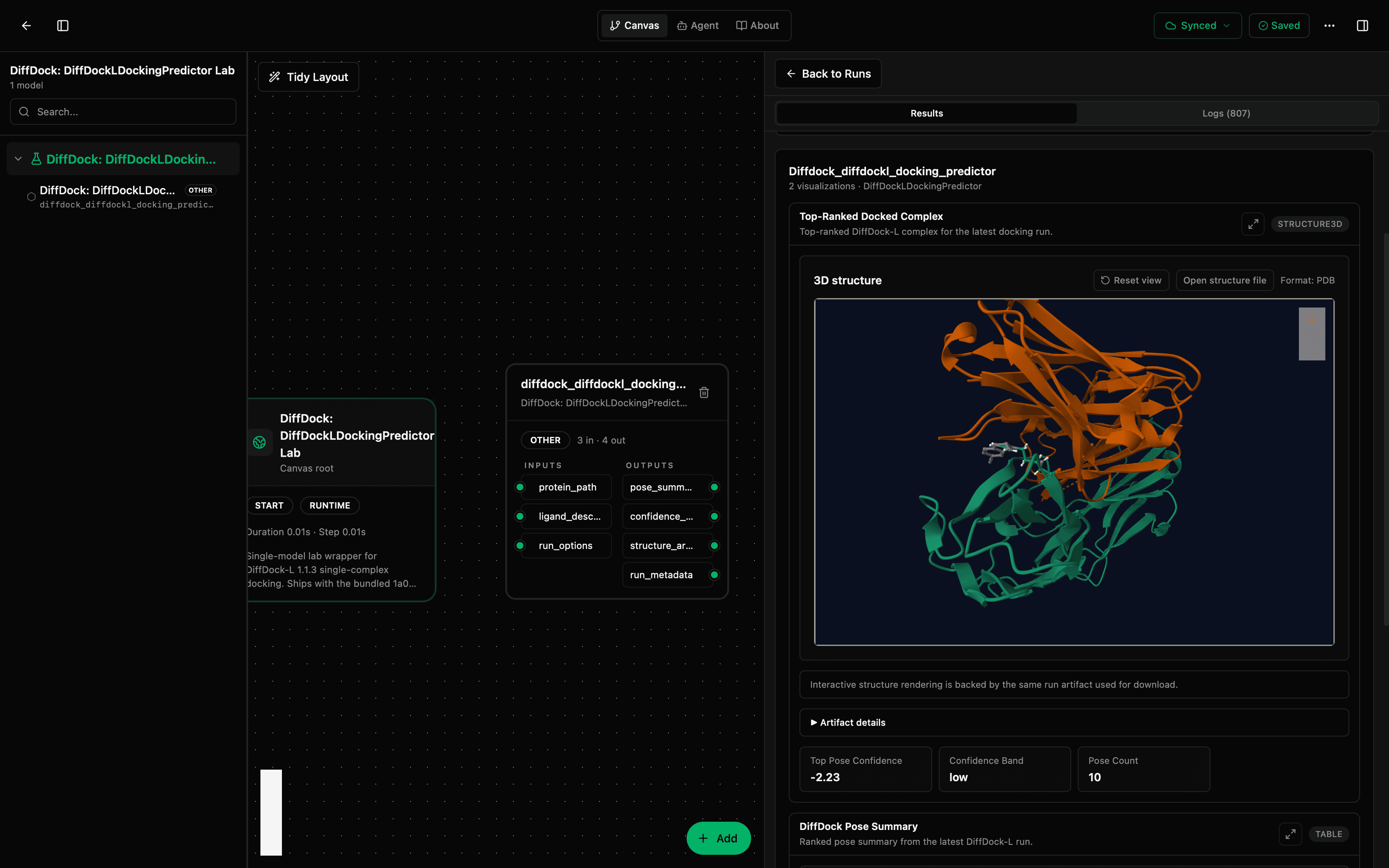Viewport: 1389px width, 868px height.
Task: Click the protein_path input port dot
Action: pos(520,487)
